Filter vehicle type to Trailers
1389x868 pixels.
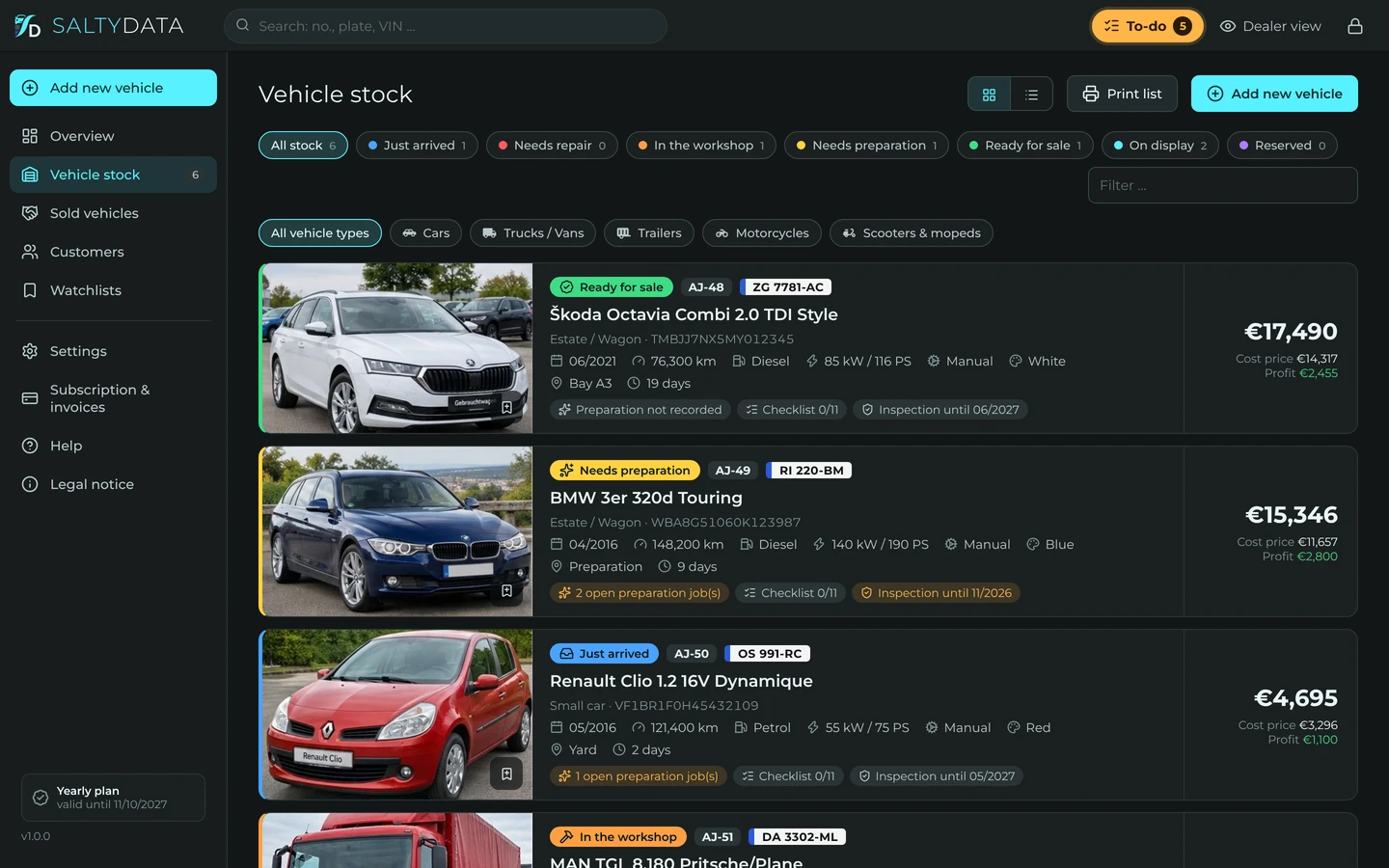pyautogui.click(x=648, y=233)
